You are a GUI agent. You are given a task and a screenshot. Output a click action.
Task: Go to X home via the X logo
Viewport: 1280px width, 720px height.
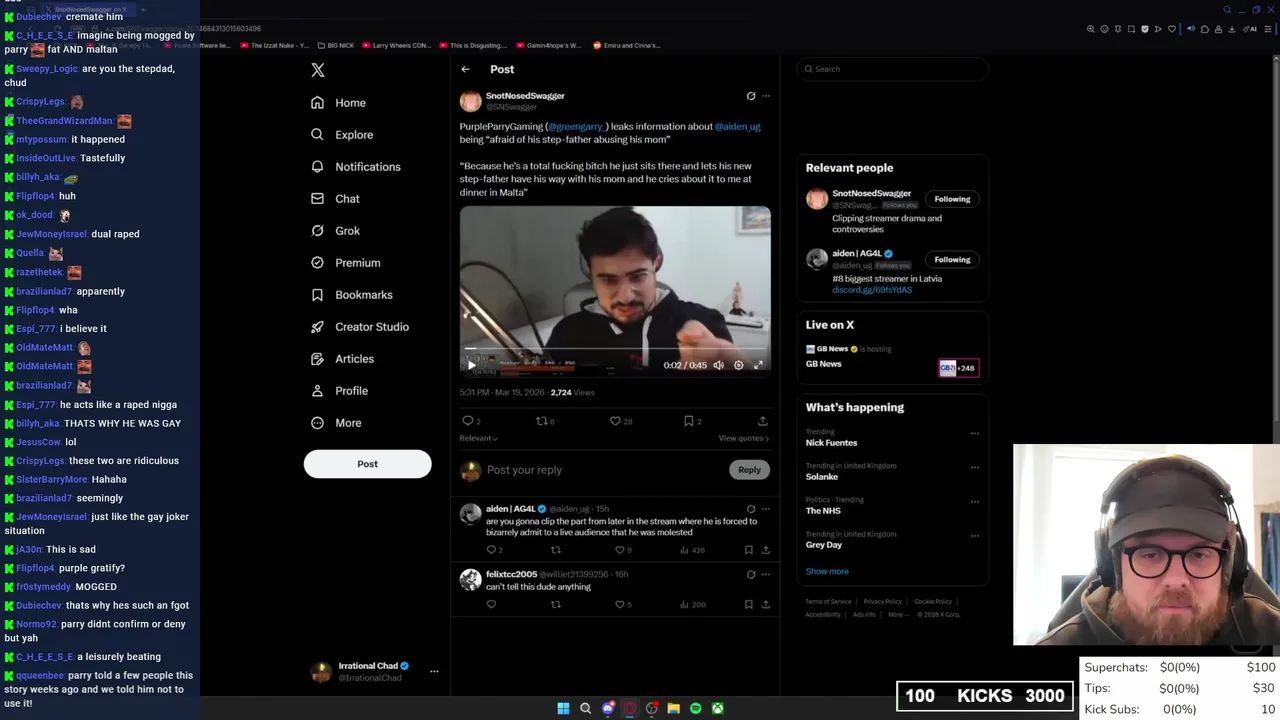click(318, 70)
